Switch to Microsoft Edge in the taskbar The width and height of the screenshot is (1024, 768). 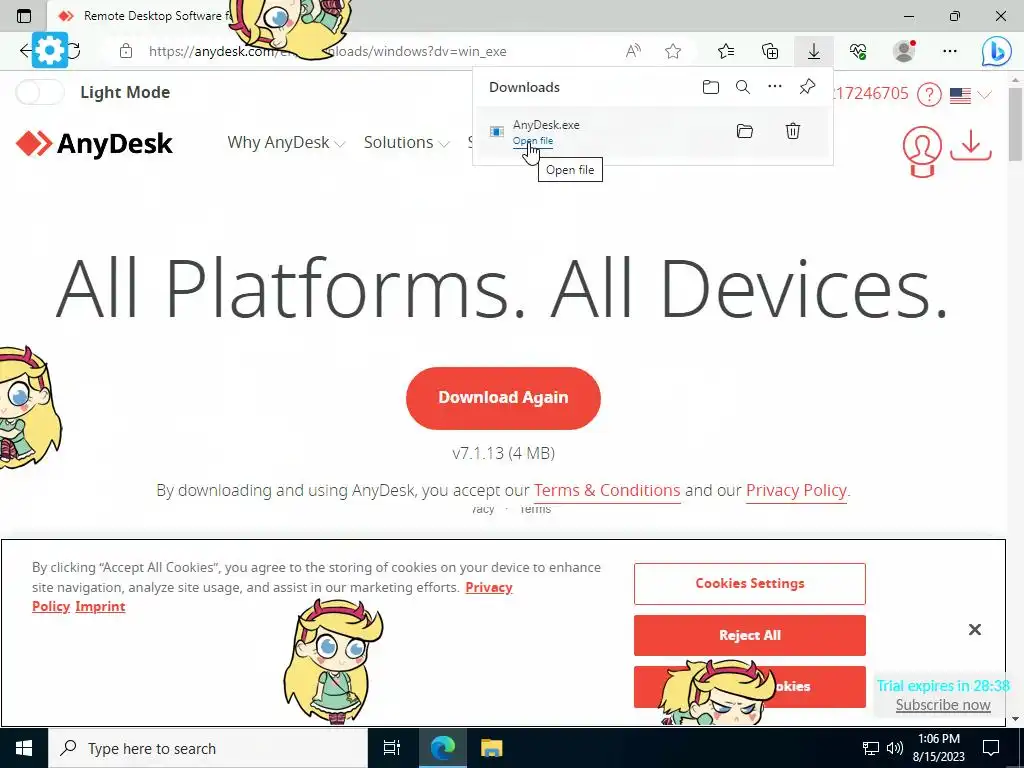point(442,748)
